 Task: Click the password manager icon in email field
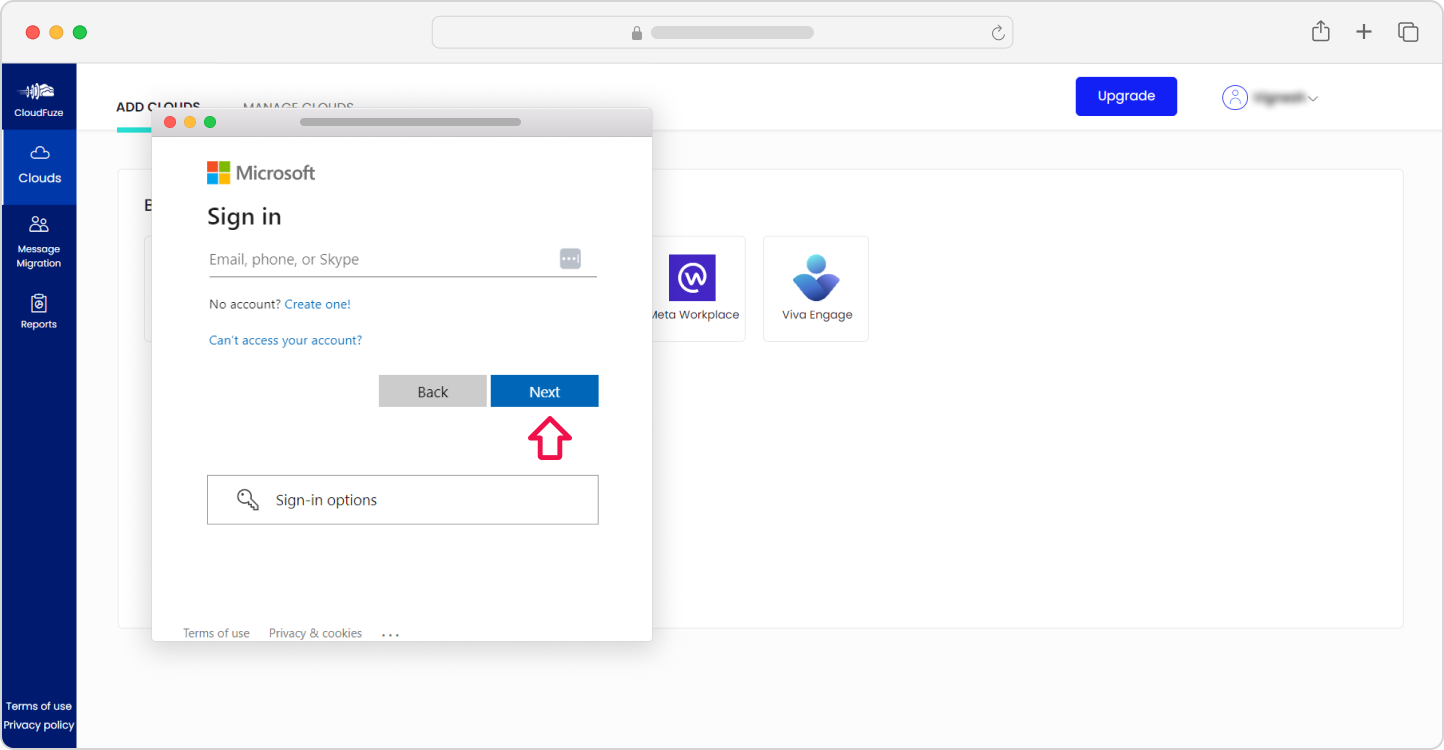pos(570,259)
